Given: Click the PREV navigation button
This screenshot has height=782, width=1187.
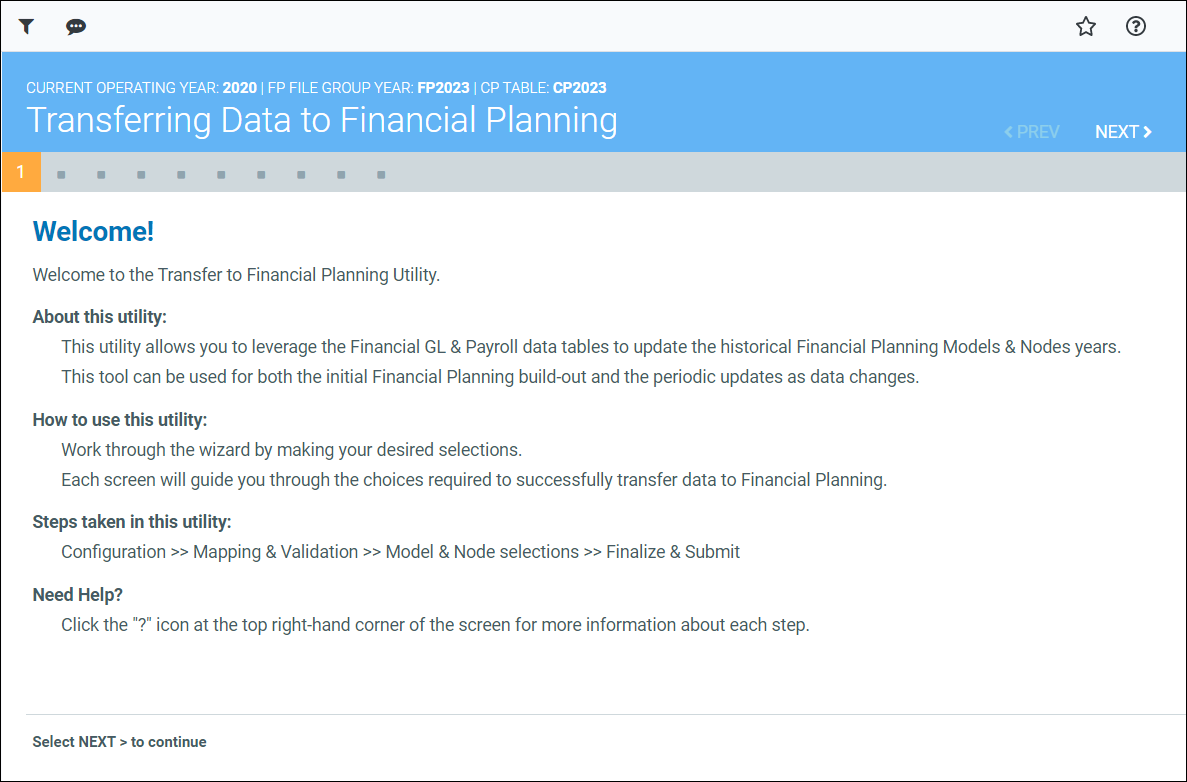Looking at the screenshot, I should coord(1032,132).
